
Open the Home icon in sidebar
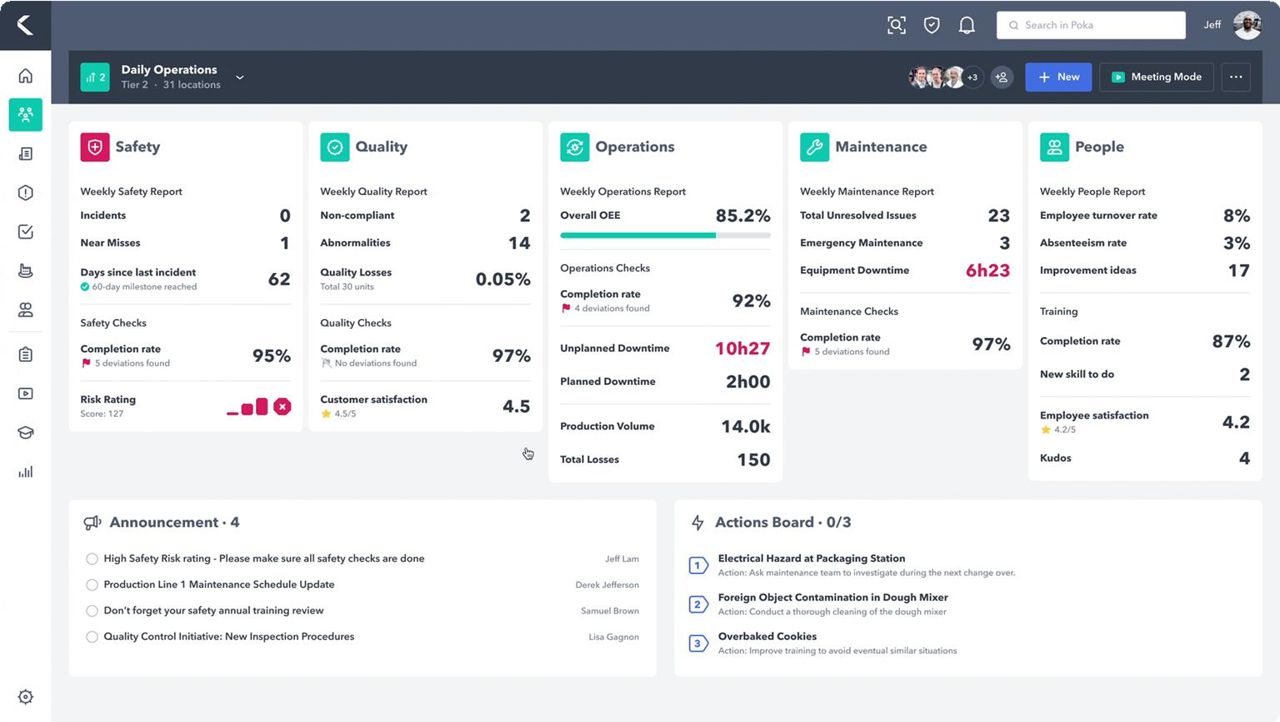click(25, 76)
